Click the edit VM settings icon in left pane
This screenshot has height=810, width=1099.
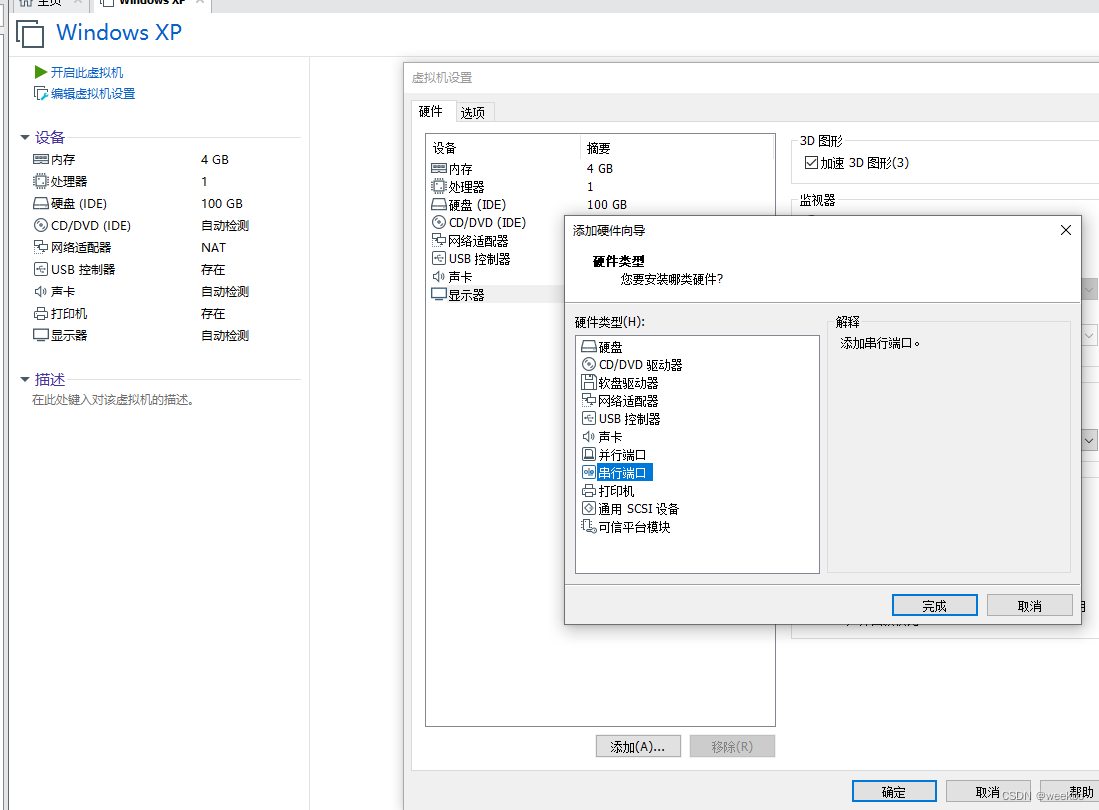pos(41,93)
